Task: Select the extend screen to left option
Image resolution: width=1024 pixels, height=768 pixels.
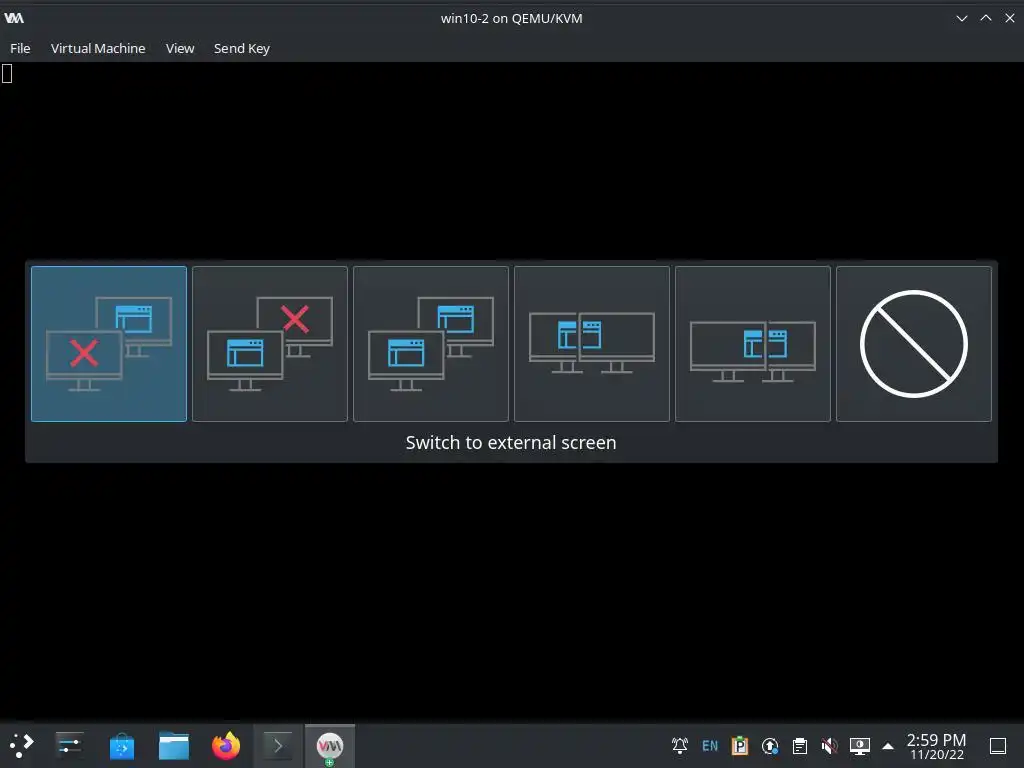Action: click(x=592, y=344)
